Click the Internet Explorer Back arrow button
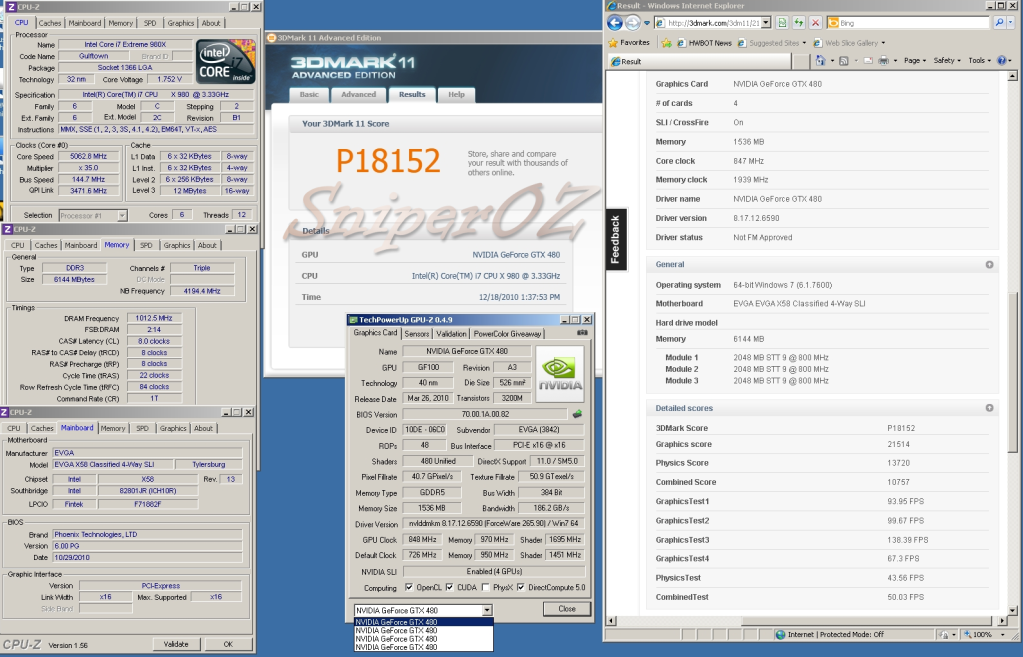 pyautogui.click(x=615, y=22)
